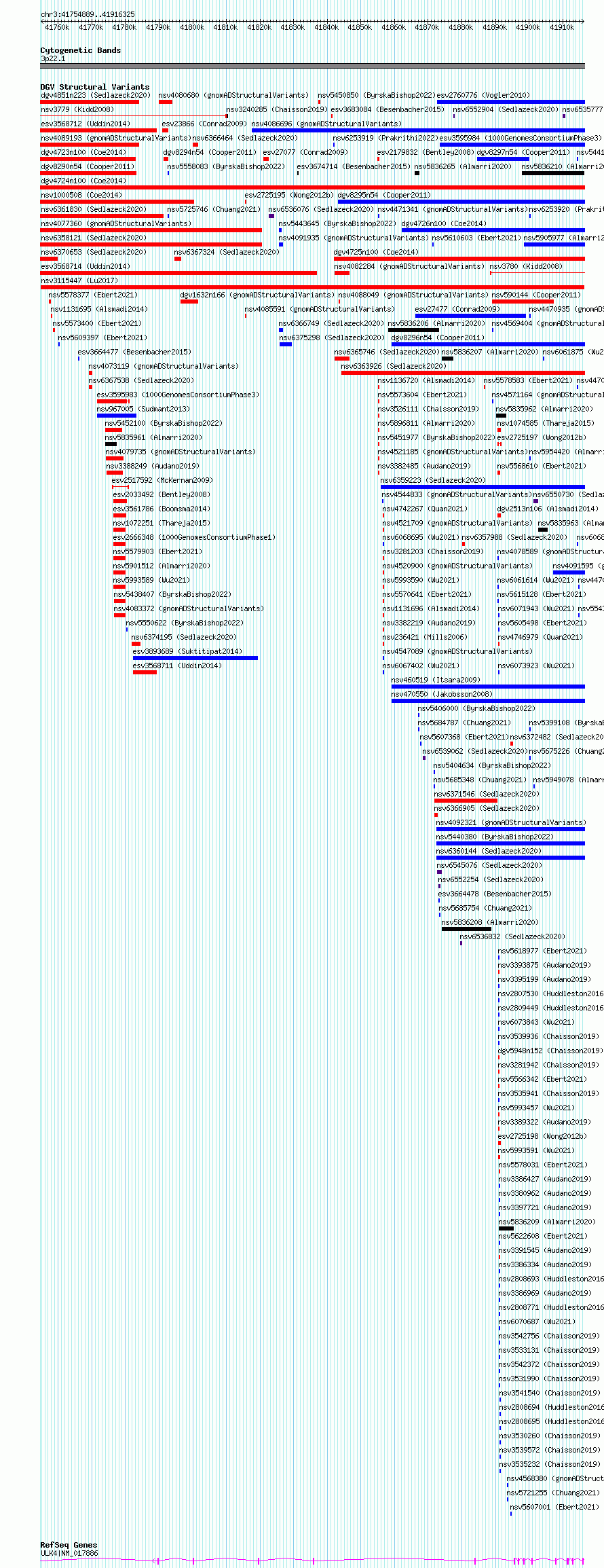Click dgv1632n166 (gnomADStructuralVariants) label
The height and width of the screenshot is (1568, 604).
pos(257,295)
